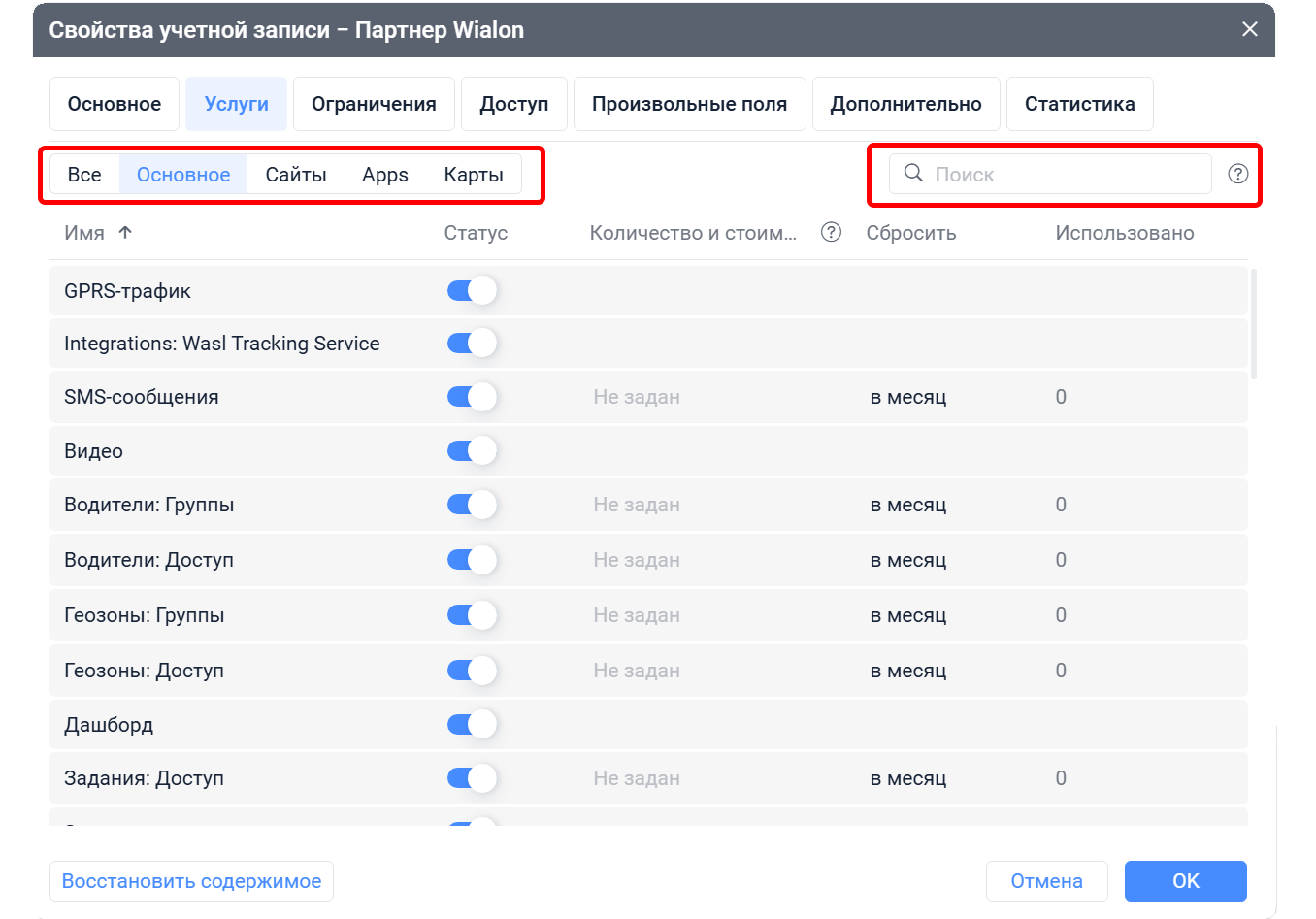Screen dimensions: 1316x919
Task: Click Не задан in SMS-сообщения row
Action: click(x=637, y=397)
